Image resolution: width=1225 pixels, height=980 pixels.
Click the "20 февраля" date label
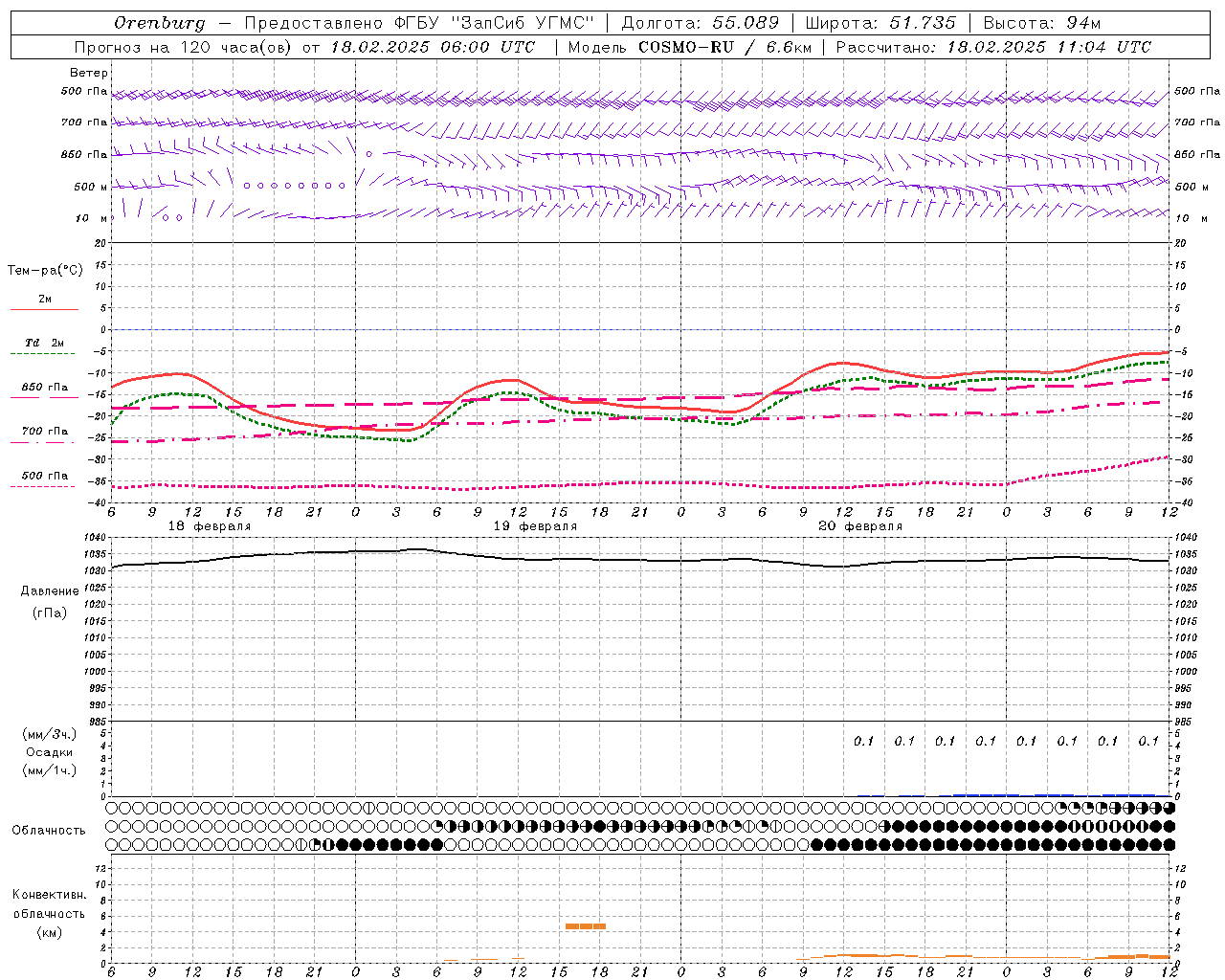click(860, 526)
